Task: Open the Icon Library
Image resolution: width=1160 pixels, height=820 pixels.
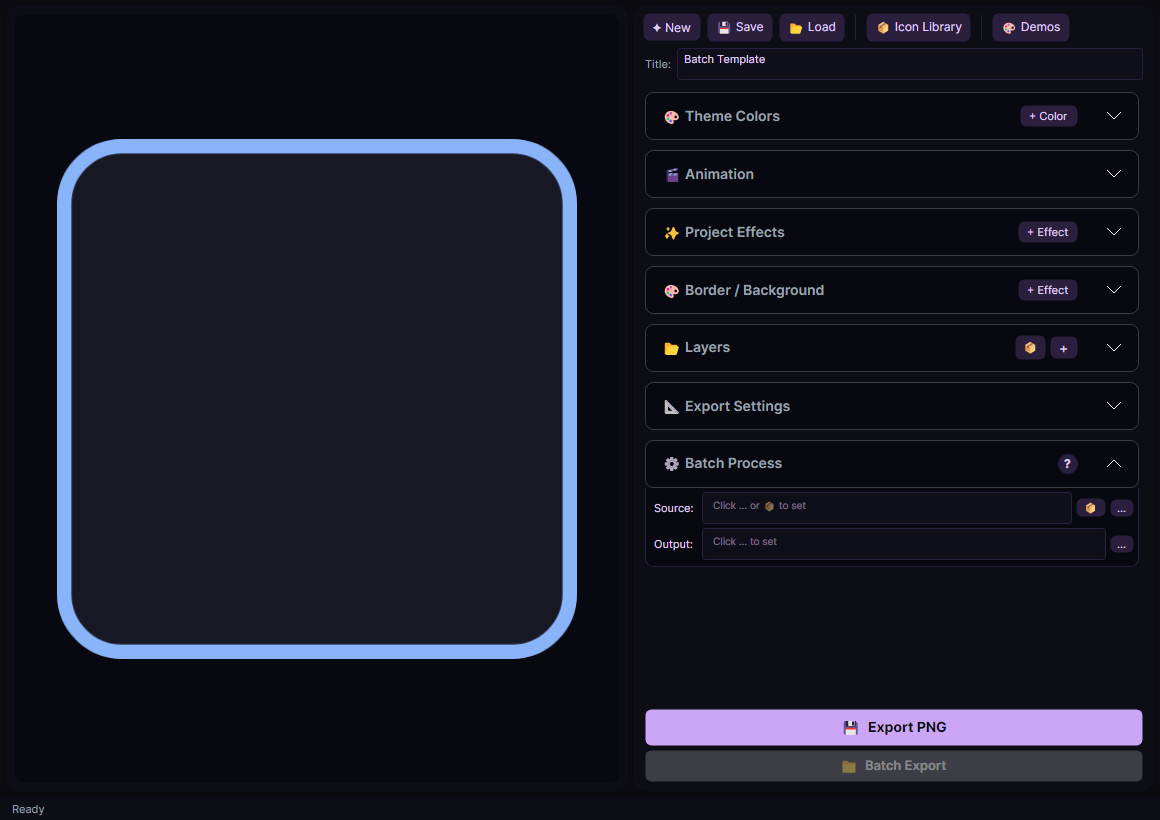Action: click(918, 28)
